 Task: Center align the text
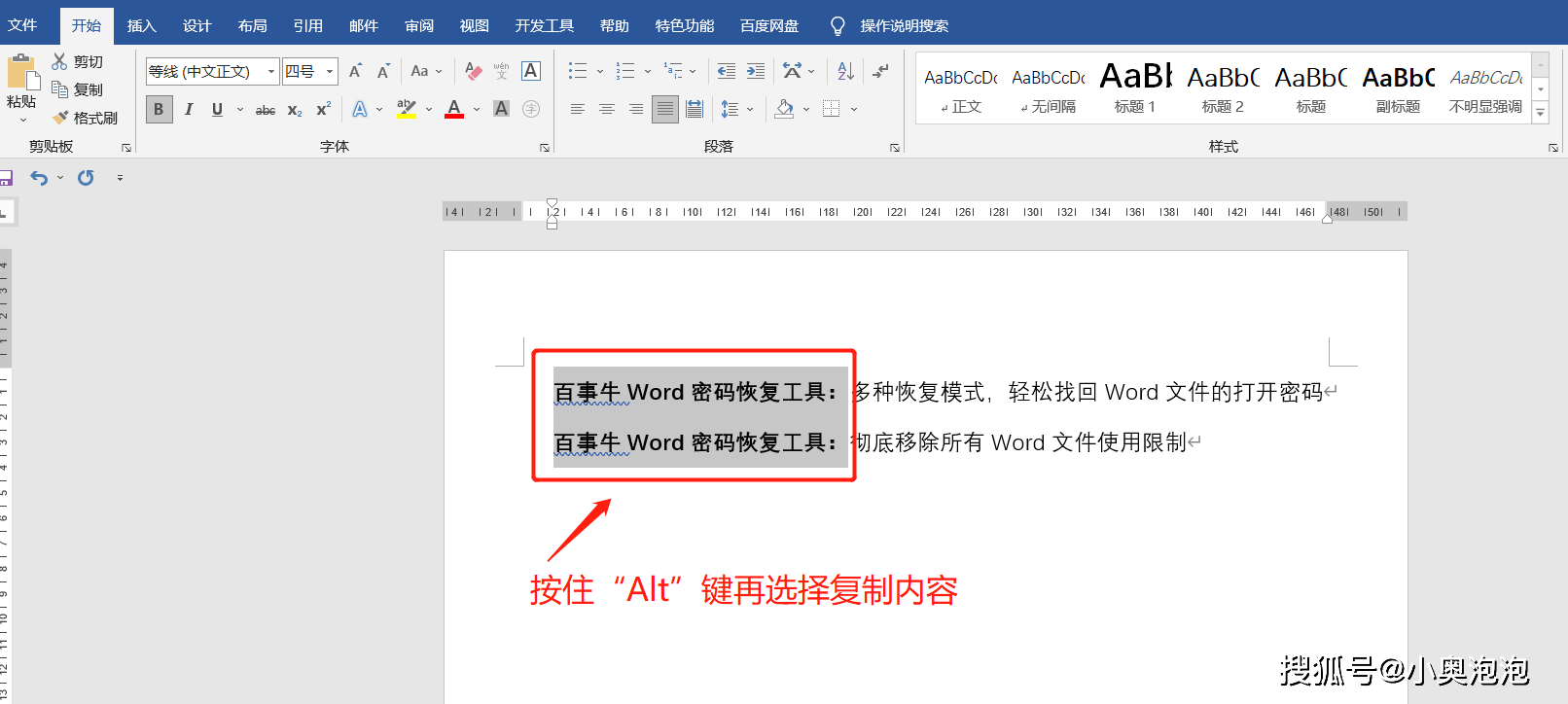coord(607,109)
